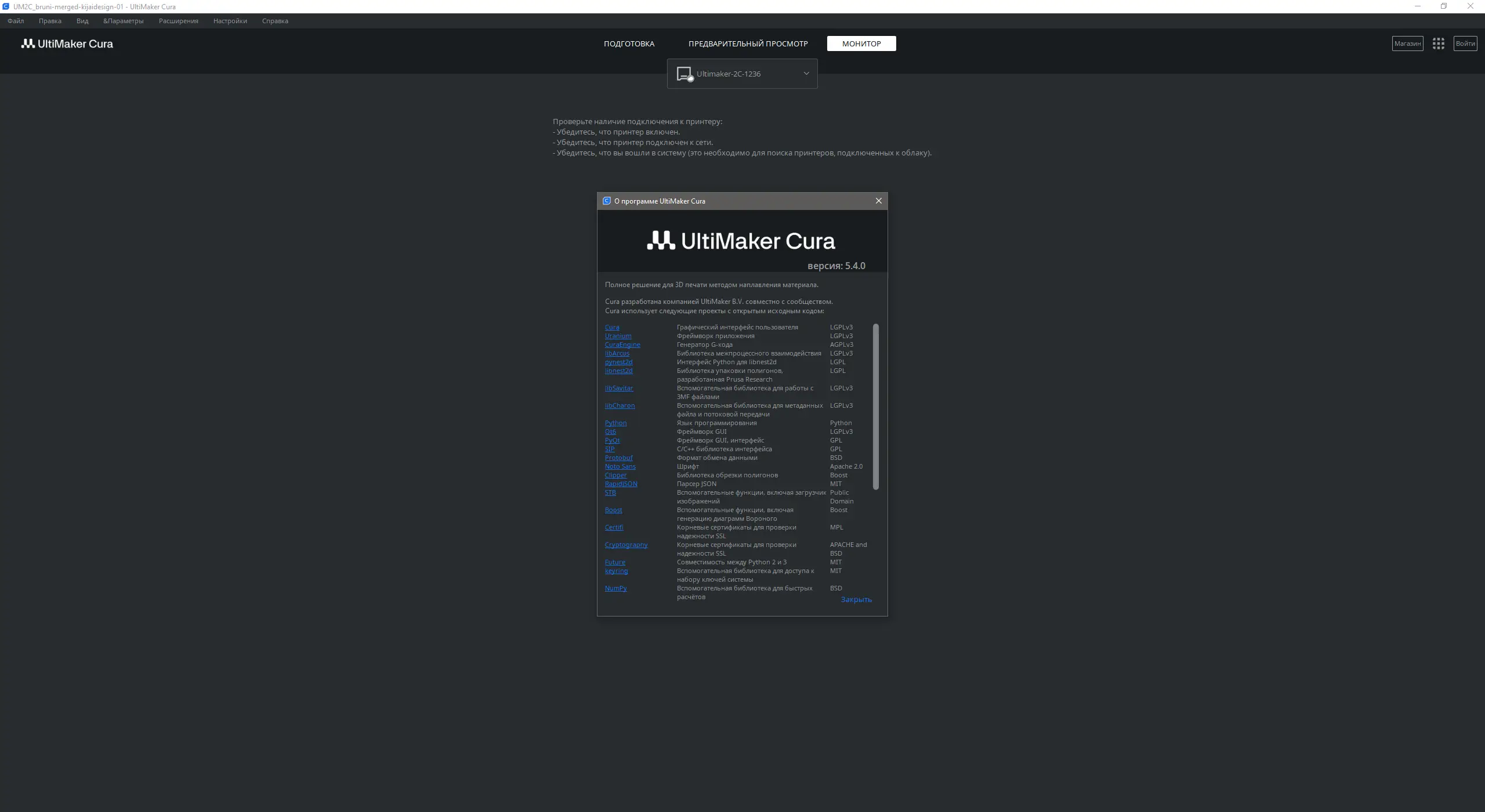Click the Войти sign-in button
The height and width of the screenshot is (812, 1485).
pyautogui.click(x=1465, y=43)
